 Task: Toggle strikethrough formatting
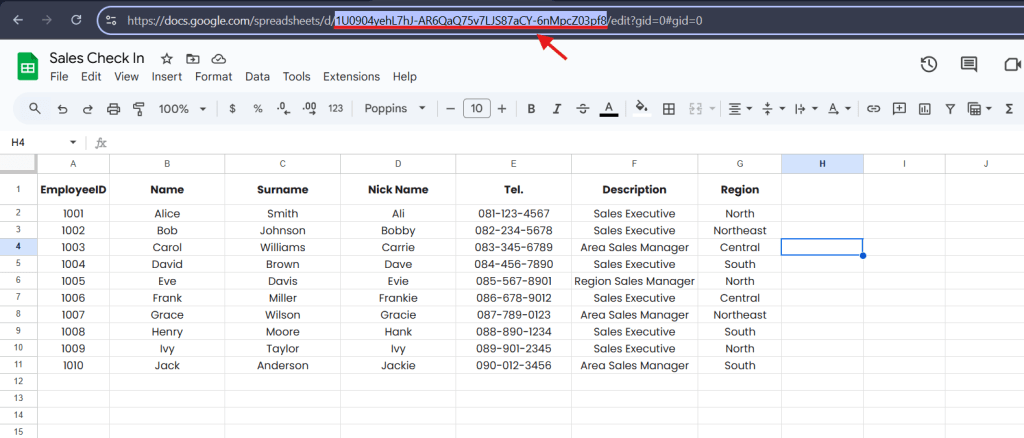click(583, 109)
